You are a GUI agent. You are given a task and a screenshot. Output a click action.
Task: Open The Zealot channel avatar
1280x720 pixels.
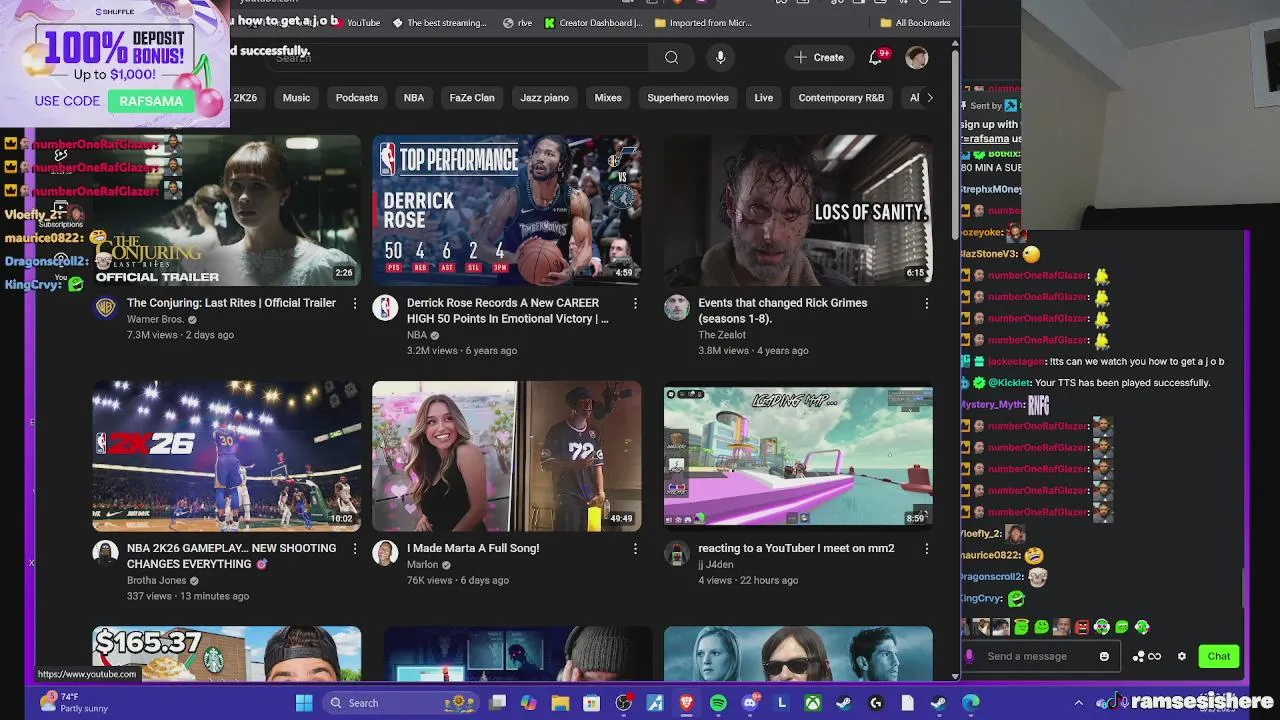tap(677, 308)
